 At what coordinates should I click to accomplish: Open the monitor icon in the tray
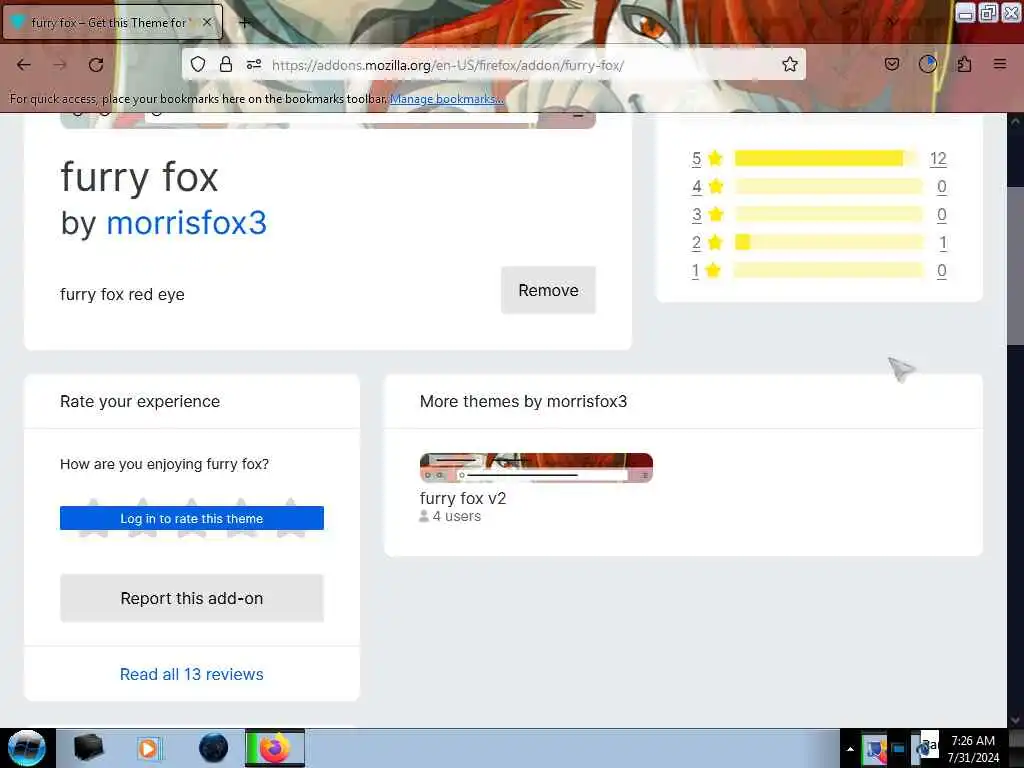click(x=899, y=749)
